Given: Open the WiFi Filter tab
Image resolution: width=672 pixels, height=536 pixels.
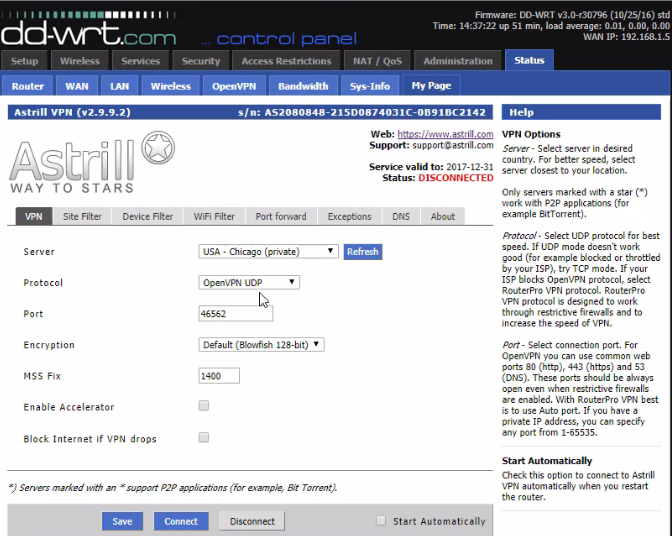Looking at the screenshot, I should (214, 216).
